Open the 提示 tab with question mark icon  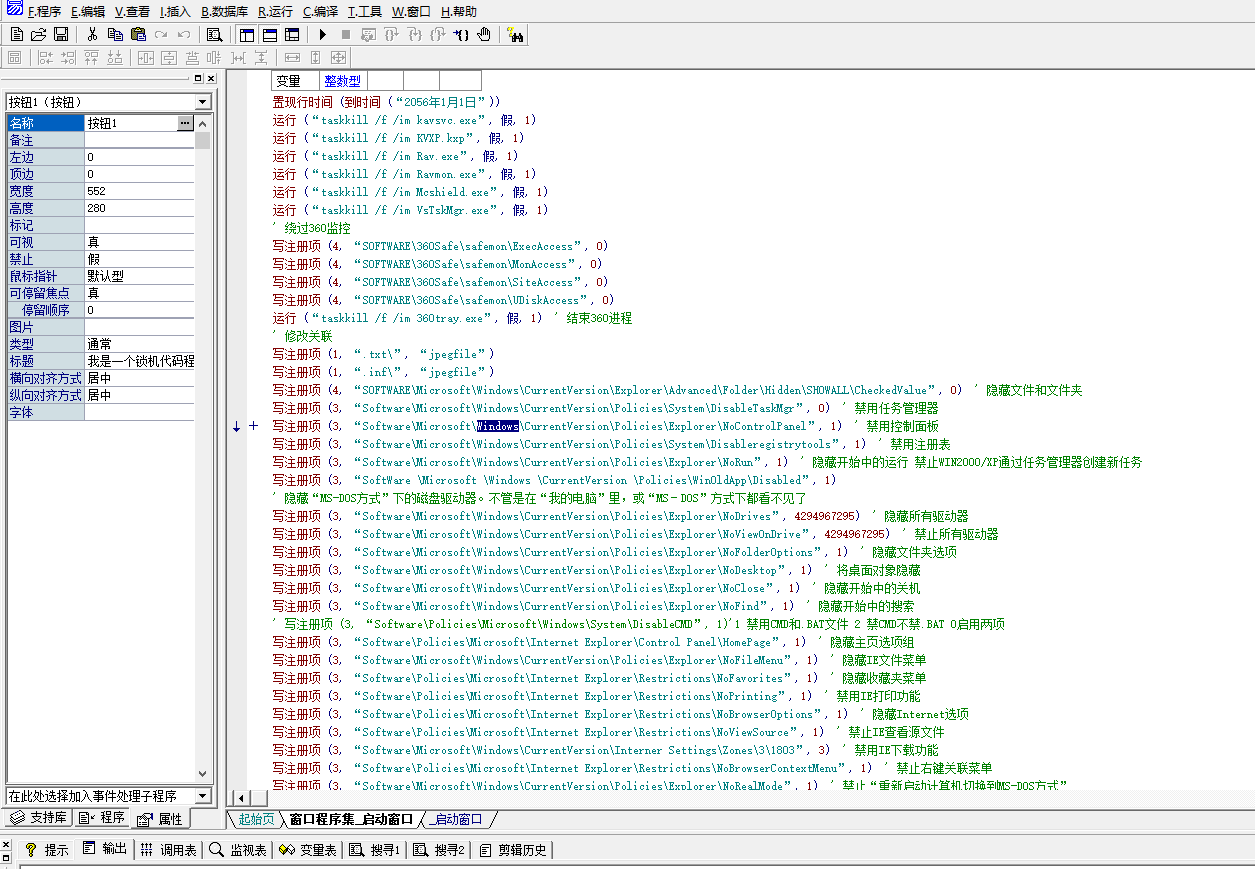47,849
